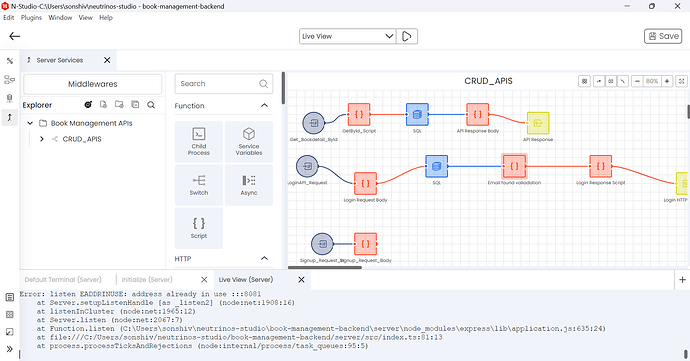
Task: Pick the Script node in palette
Action: coord(199,228)
